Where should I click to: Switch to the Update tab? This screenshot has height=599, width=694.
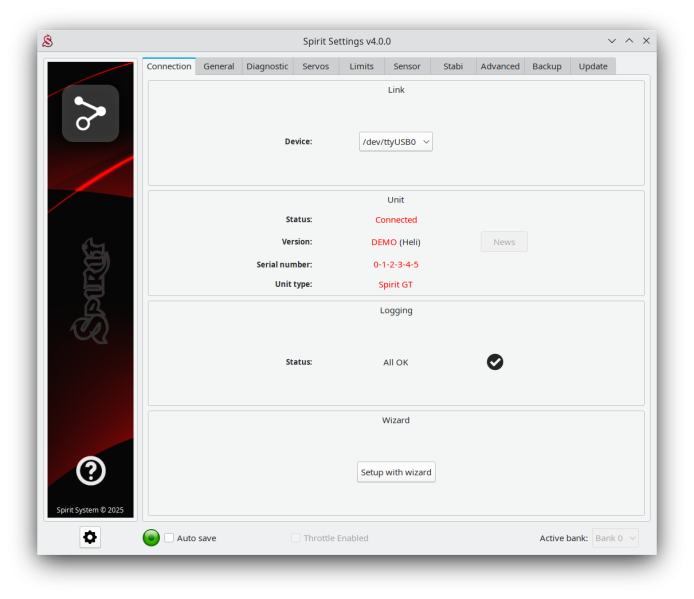(x=593, y=66)
